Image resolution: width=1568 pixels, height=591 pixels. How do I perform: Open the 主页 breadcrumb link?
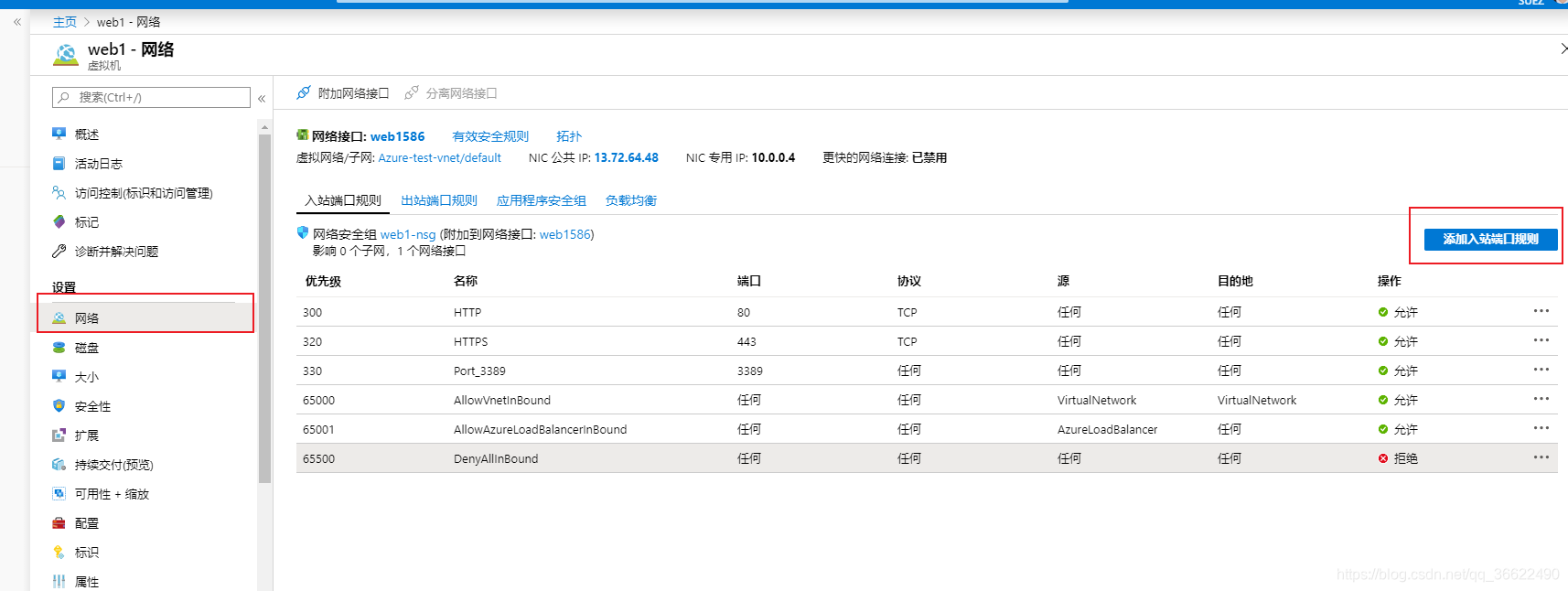[65, 22]
